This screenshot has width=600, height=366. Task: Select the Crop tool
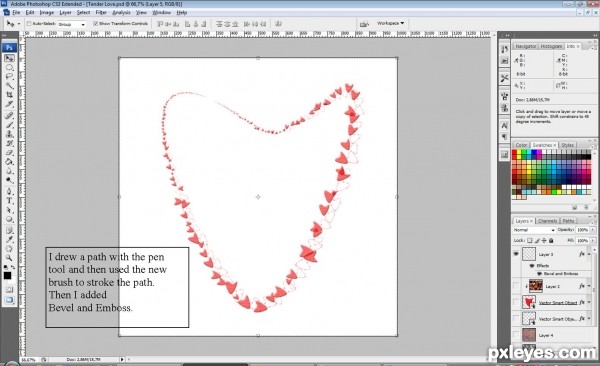(x=9, y=95)
